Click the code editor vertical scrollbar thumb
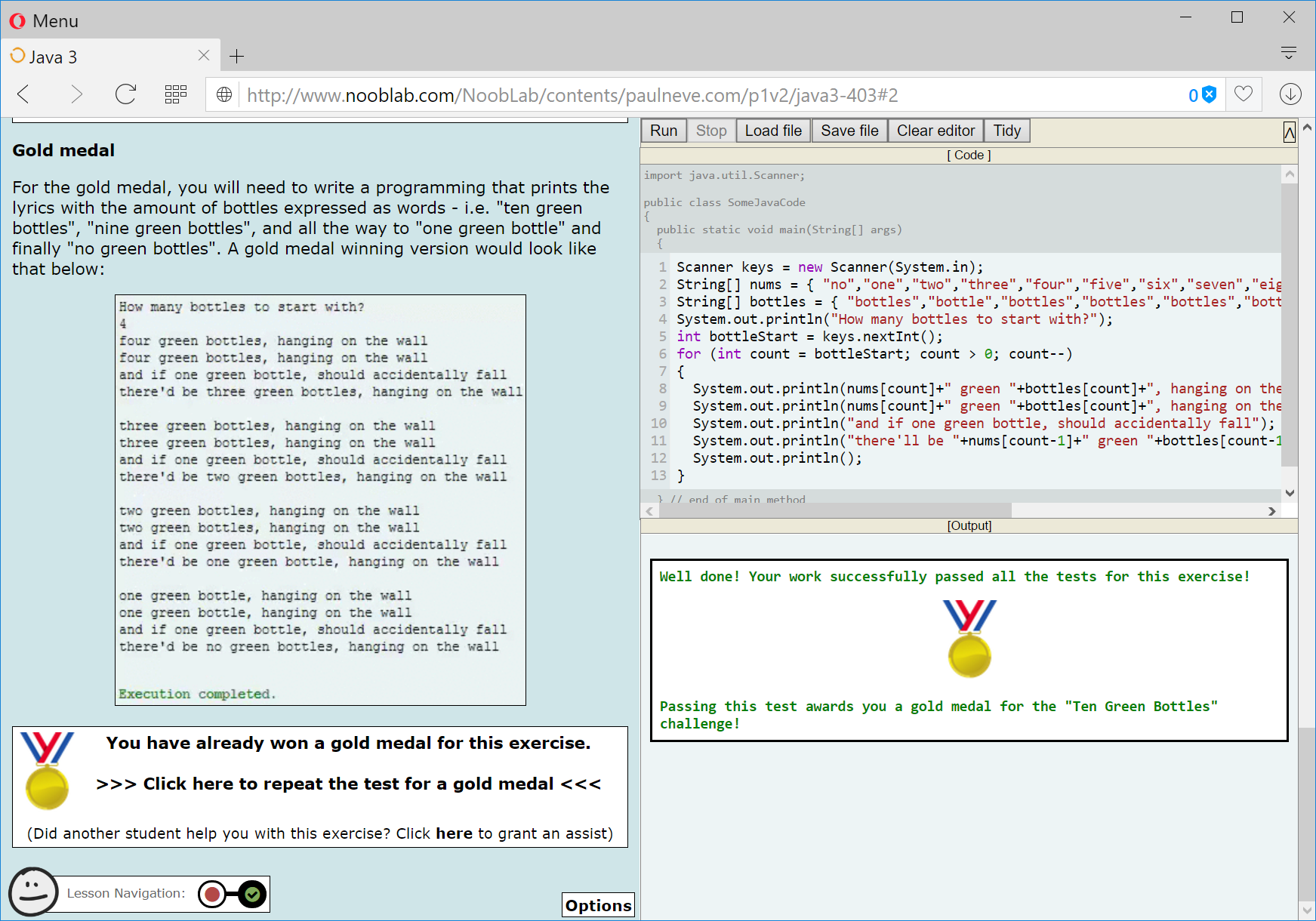Image resolution: width=1316 pixels, height=921 pixels. click(1290, 325)
